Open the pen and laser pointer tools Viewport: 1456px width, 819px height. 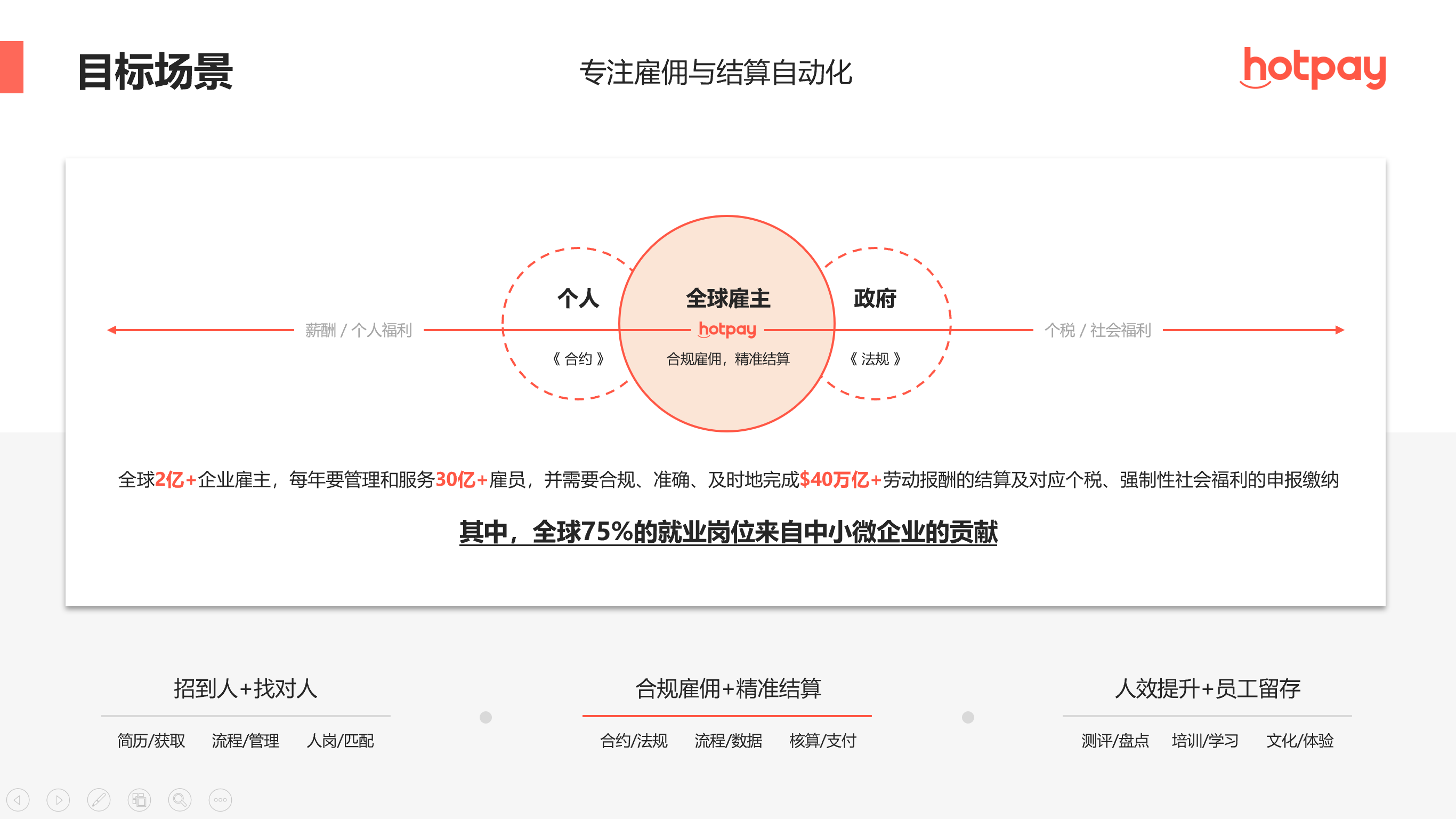(x=99, y=800)
